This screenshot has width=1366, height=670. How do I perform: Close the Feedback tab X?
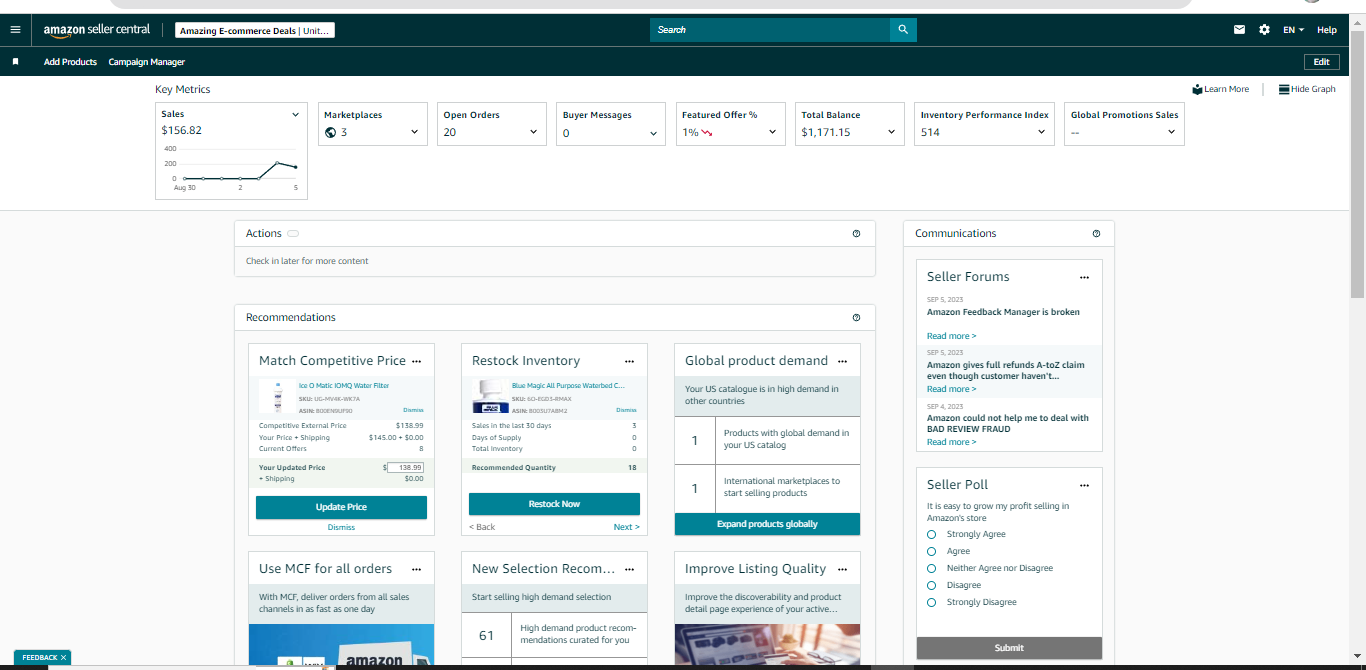[x=63, y=657]
